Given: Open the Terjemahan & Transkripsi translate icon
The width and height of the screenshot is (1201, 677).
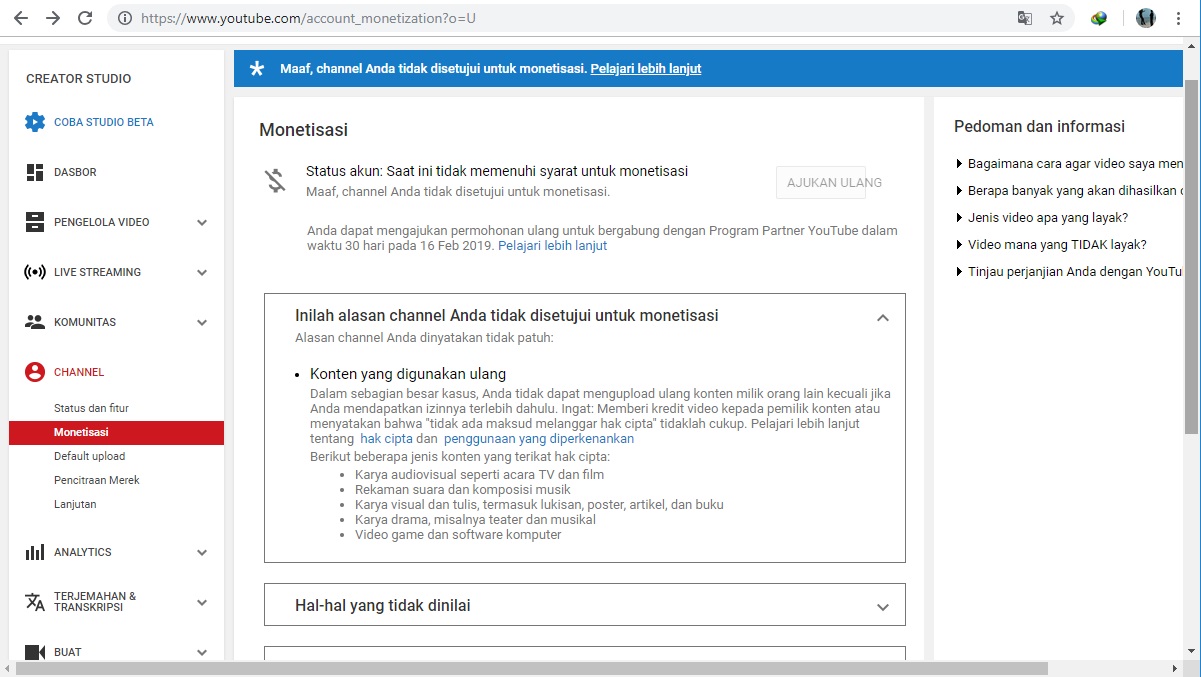Looking at the screenshot, I should coord(35,602).
